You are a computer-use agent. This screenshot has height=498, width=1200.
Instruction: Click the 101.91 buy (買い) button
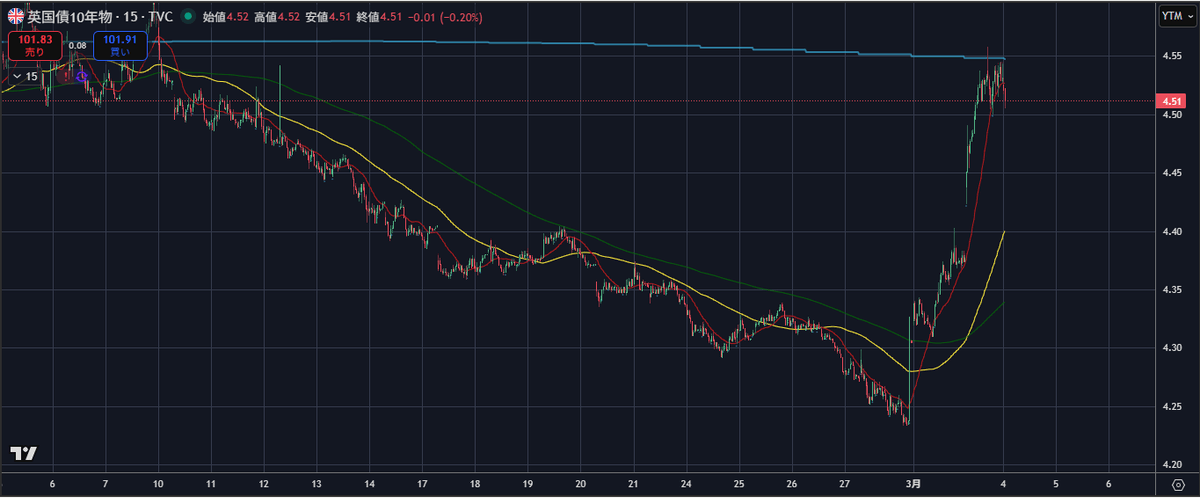(120, 46)
